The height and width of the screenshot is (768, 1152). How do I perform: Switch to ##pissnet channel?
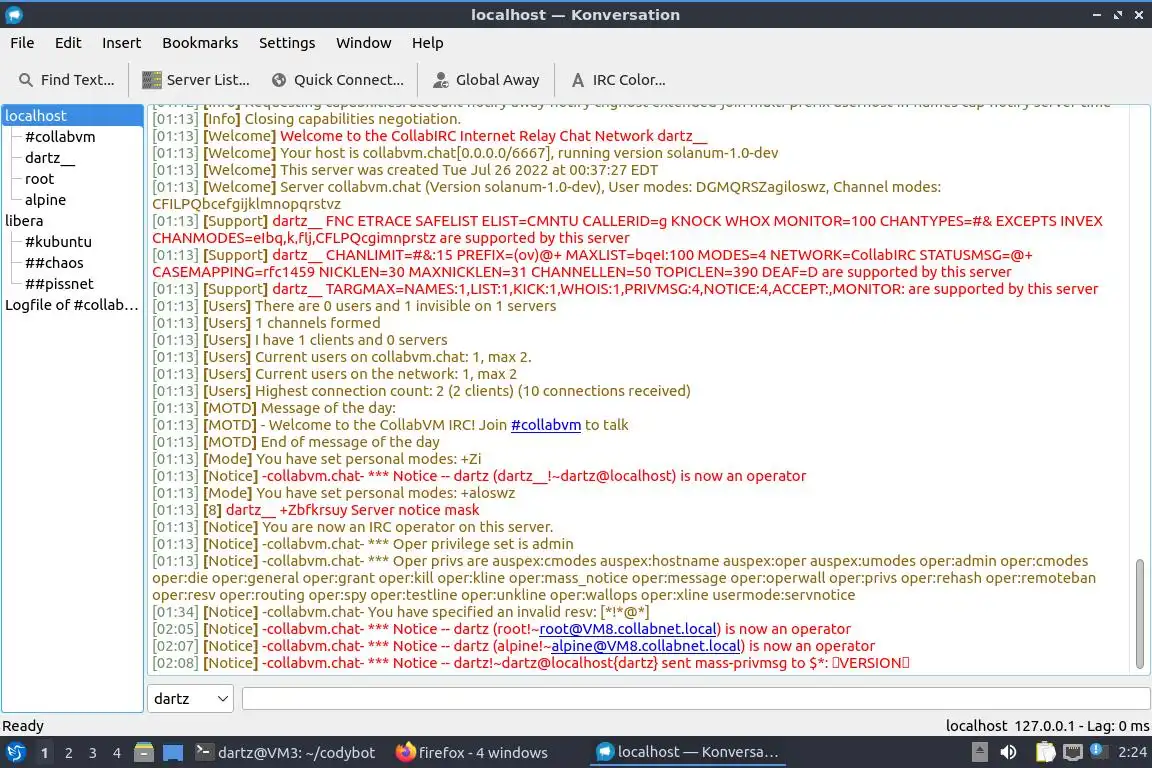[x=59, y=284]
